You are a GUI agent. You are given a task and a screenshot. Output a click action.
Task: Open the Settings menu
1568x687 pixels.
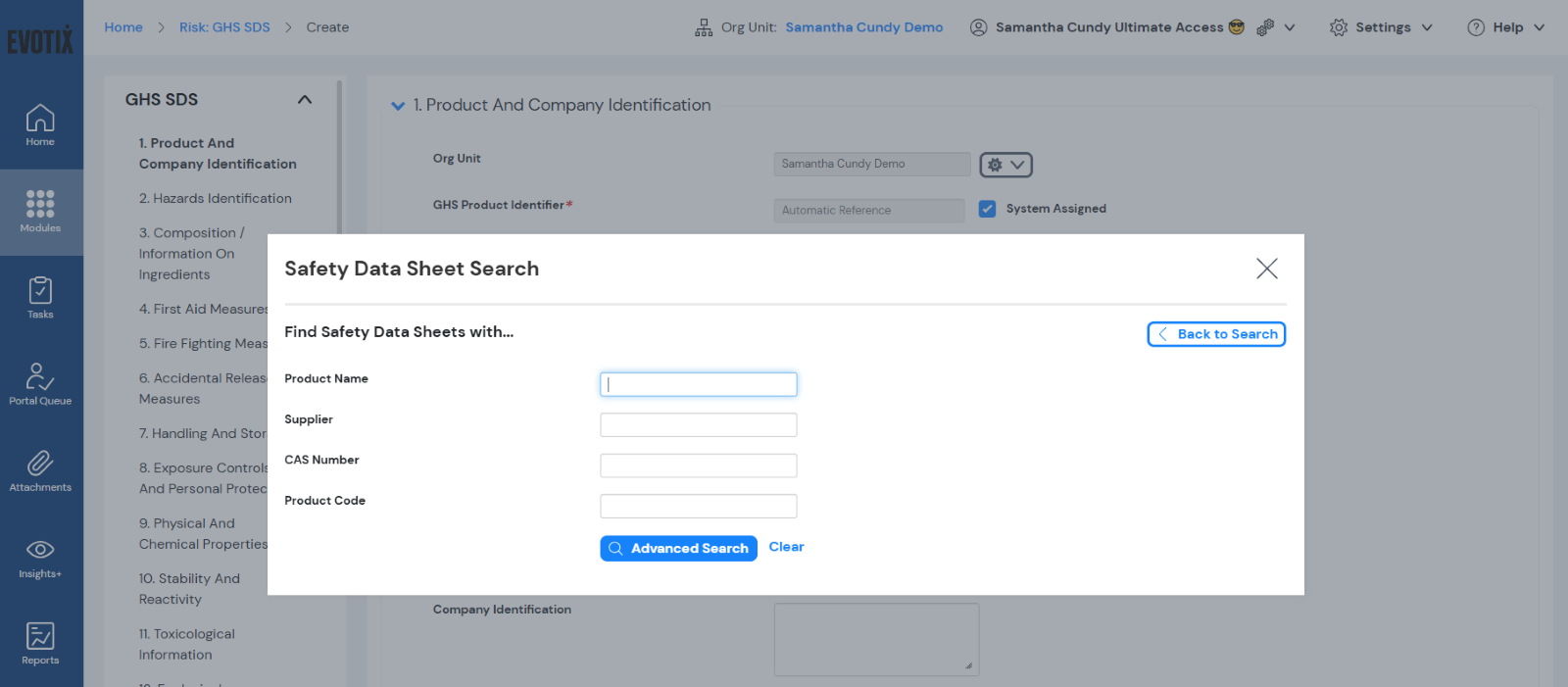coord(1381,27)
